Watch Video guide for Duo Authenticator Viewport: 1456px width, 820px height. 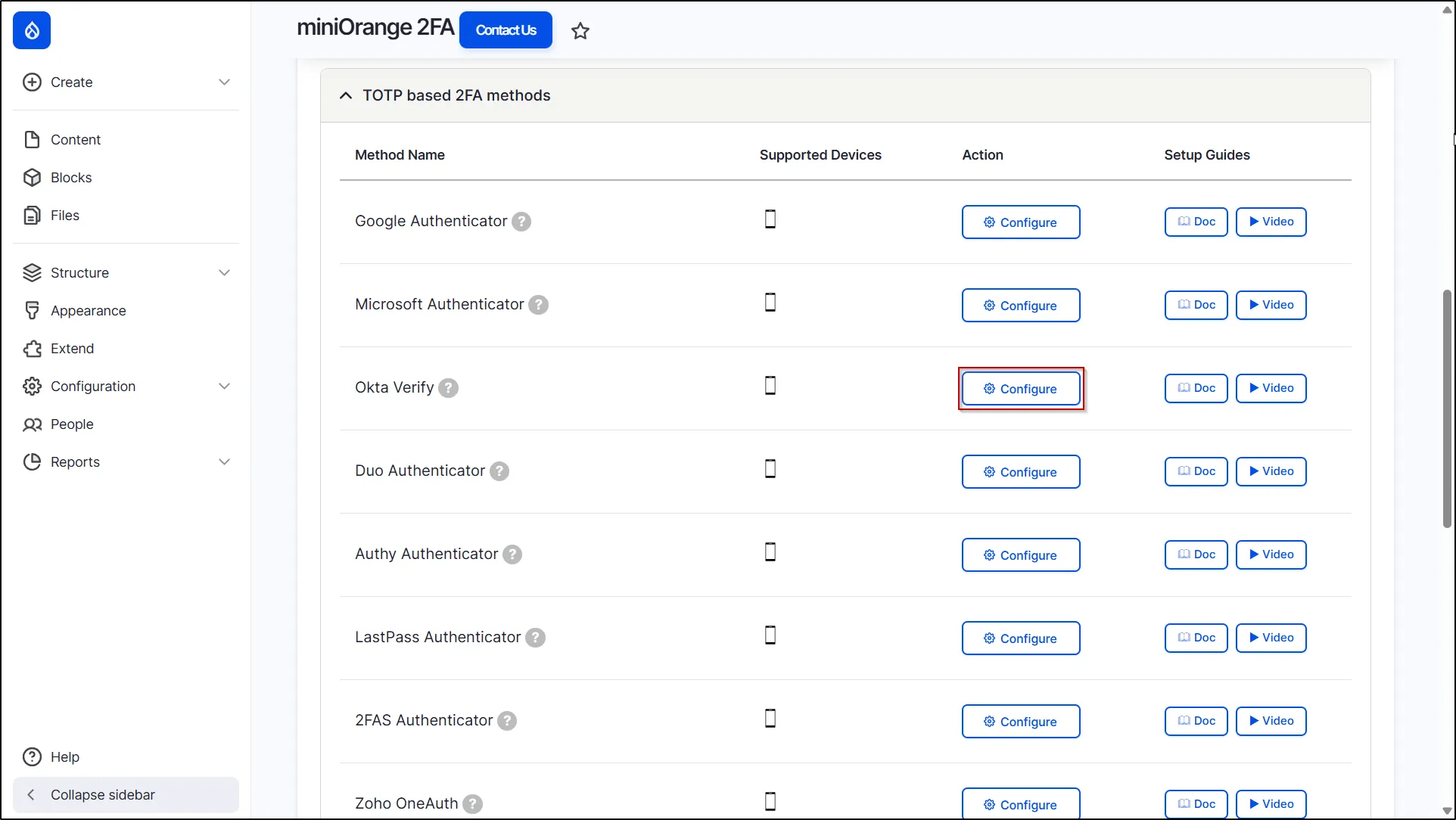[1271, 471]
